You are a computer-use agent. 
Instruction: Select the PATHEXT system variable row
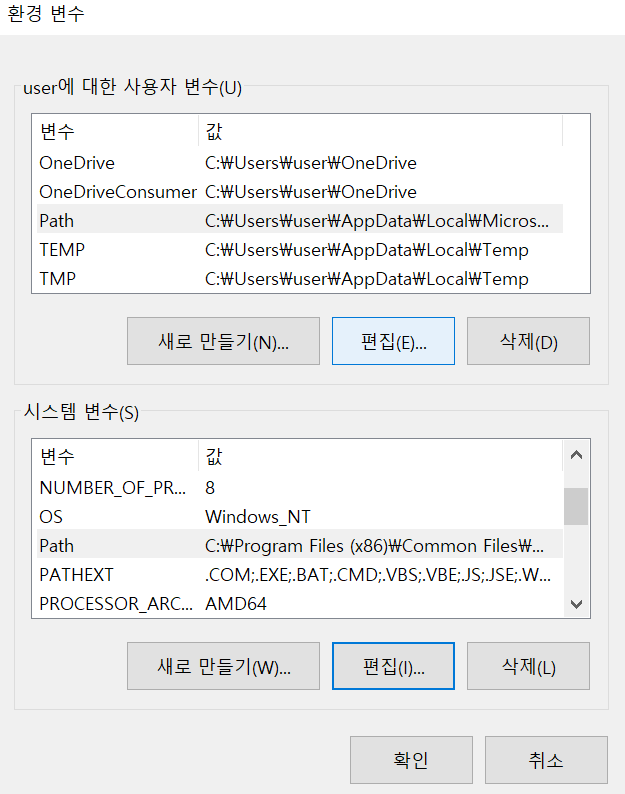click(300, 575)
